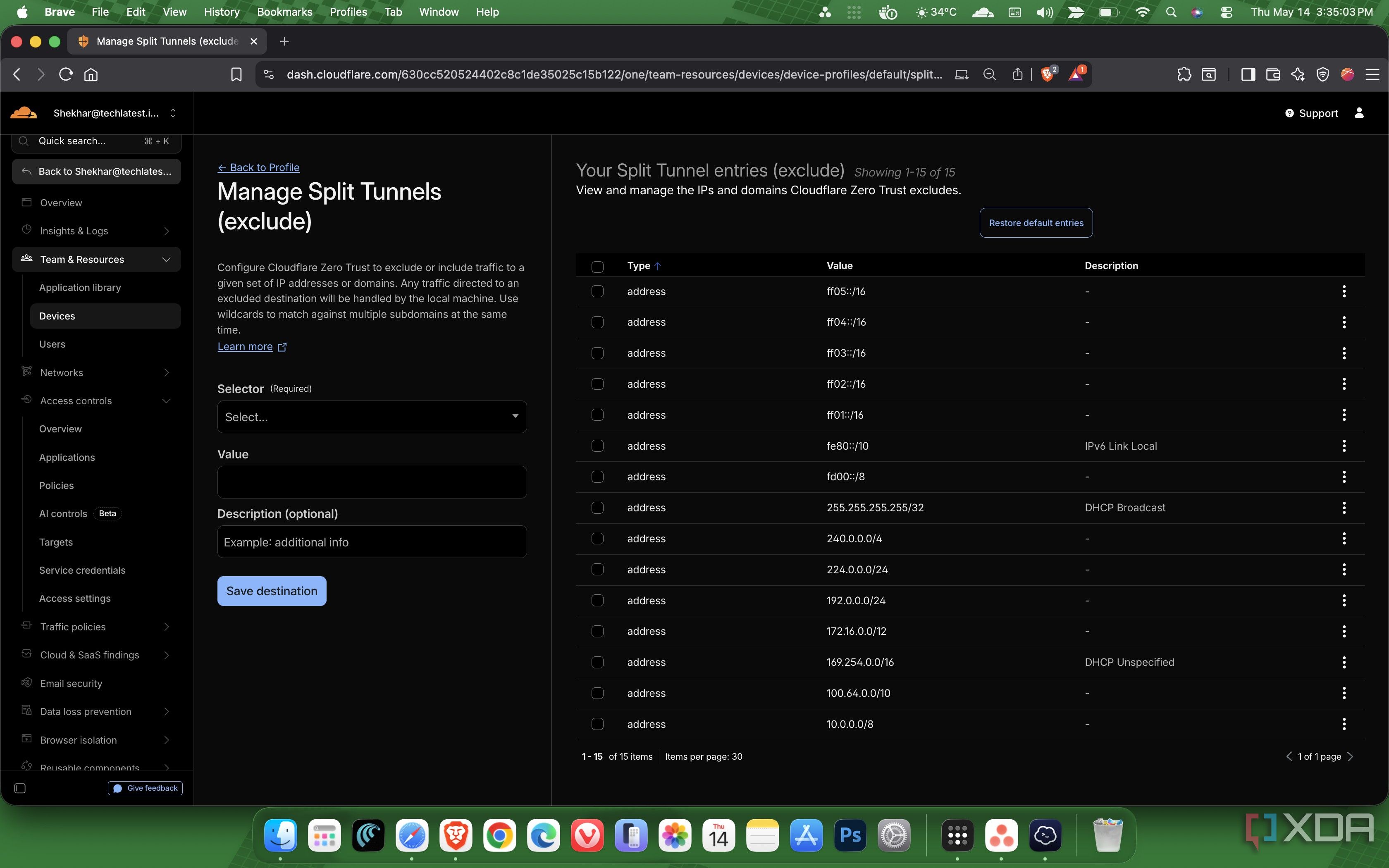The width and height of the screenshot is (1389, 868).
Task: Go to browser home page icon
Action: click(x=91, y=75)
